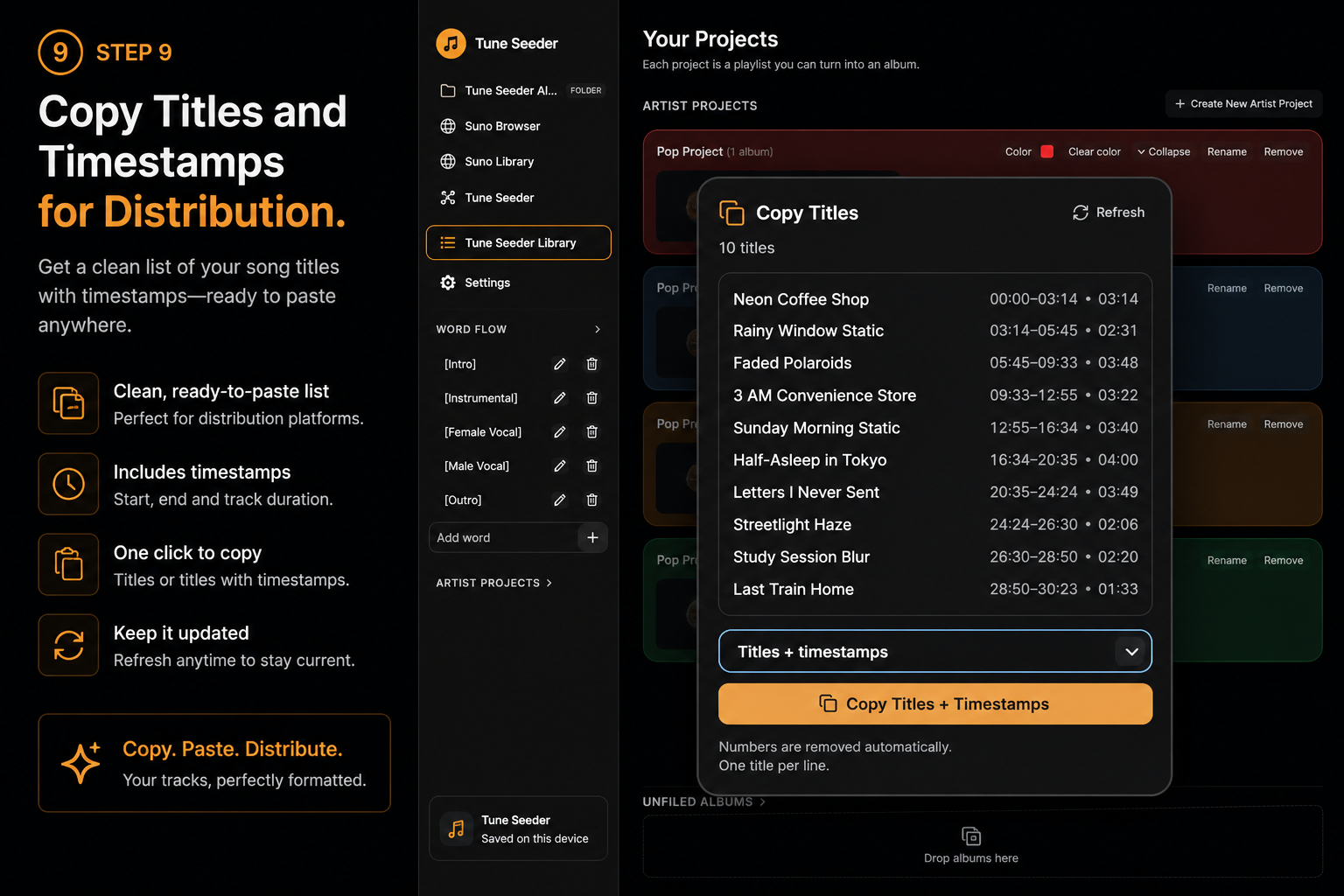Select 3 AM Convenience Store title
The width and height of the screenshot is (1344, 896).
[824, 395]
